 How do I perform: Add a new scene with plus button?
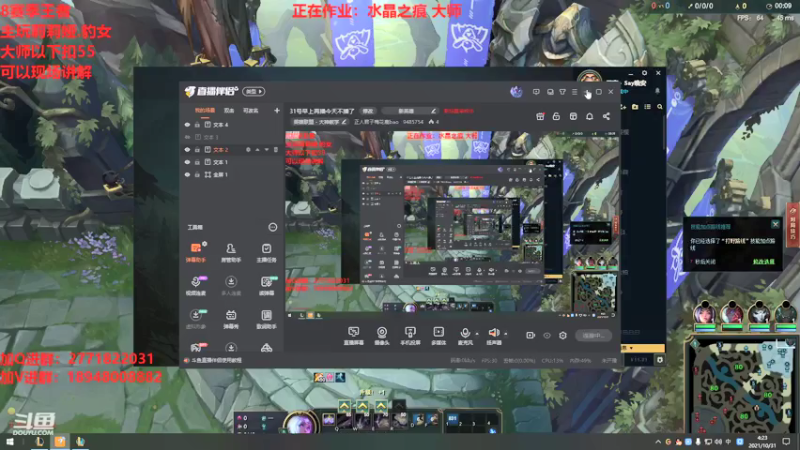(x=277, y=110)
